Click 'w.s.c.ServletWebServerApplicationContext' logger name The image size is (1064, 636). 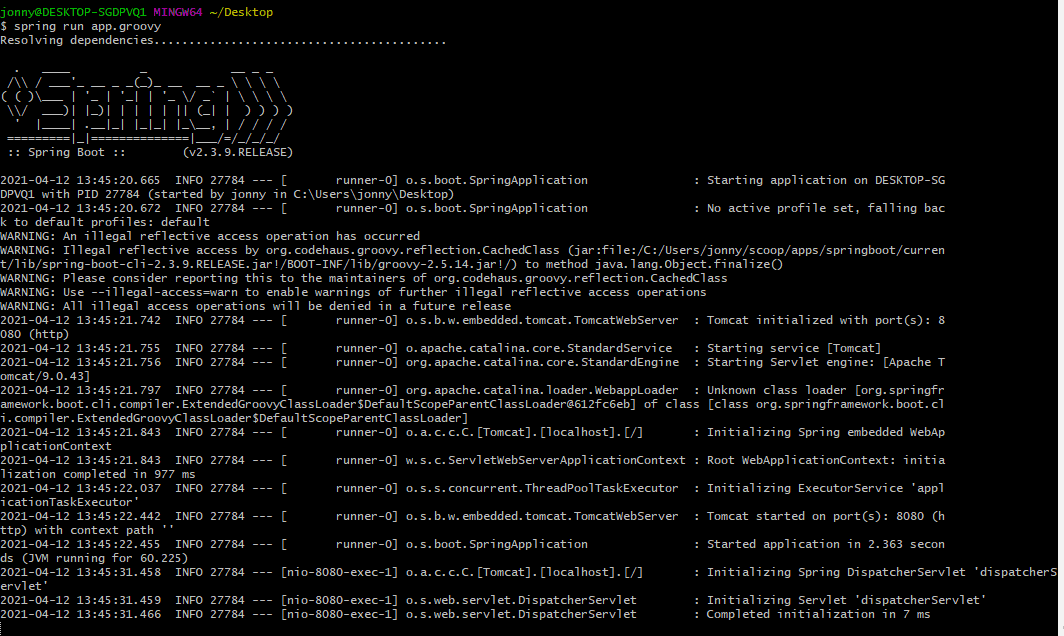click(546, 460)
